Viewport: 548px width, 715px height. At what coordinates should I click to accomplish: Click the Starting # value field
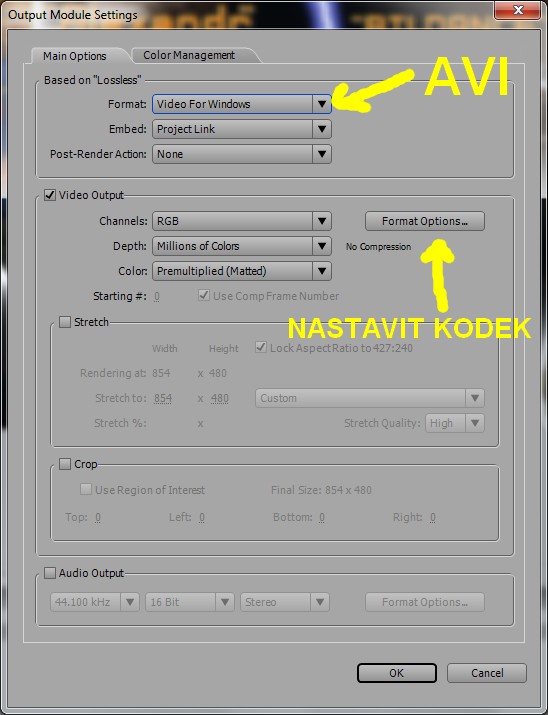156,297
